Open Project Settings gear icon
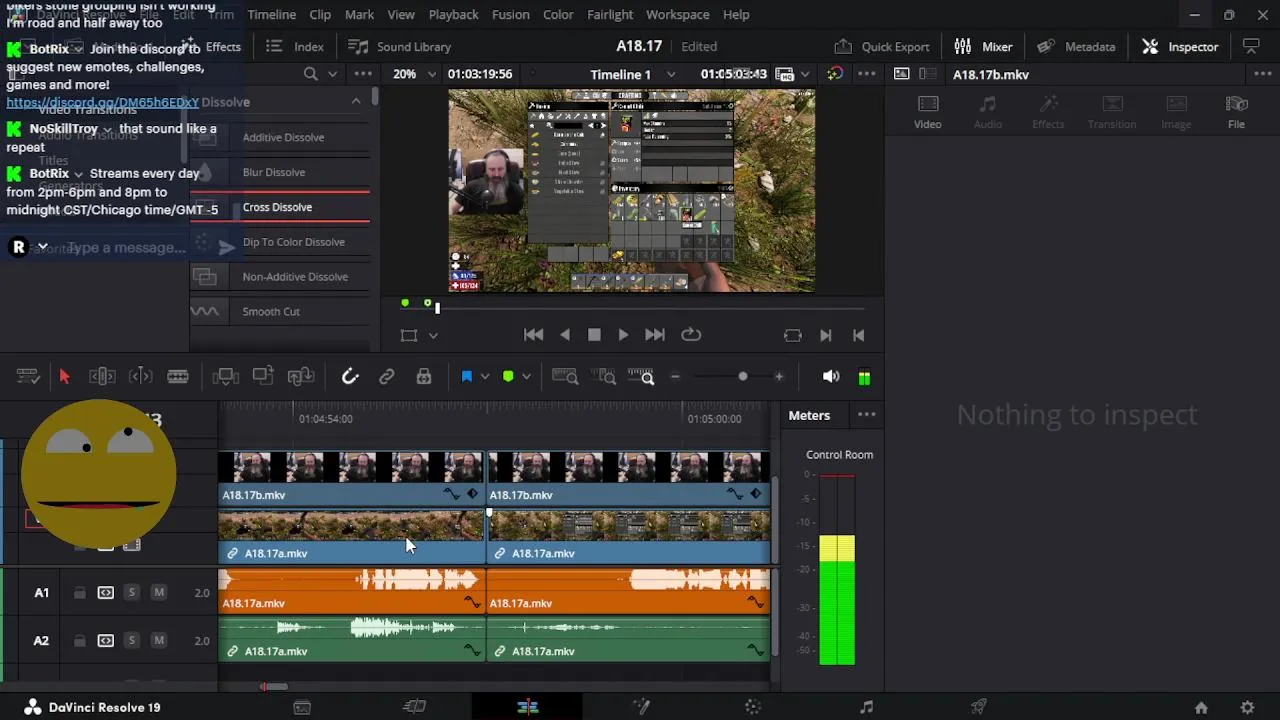Image resolution: width=1280 pixels, height=720 pixels. point(1247,707)
